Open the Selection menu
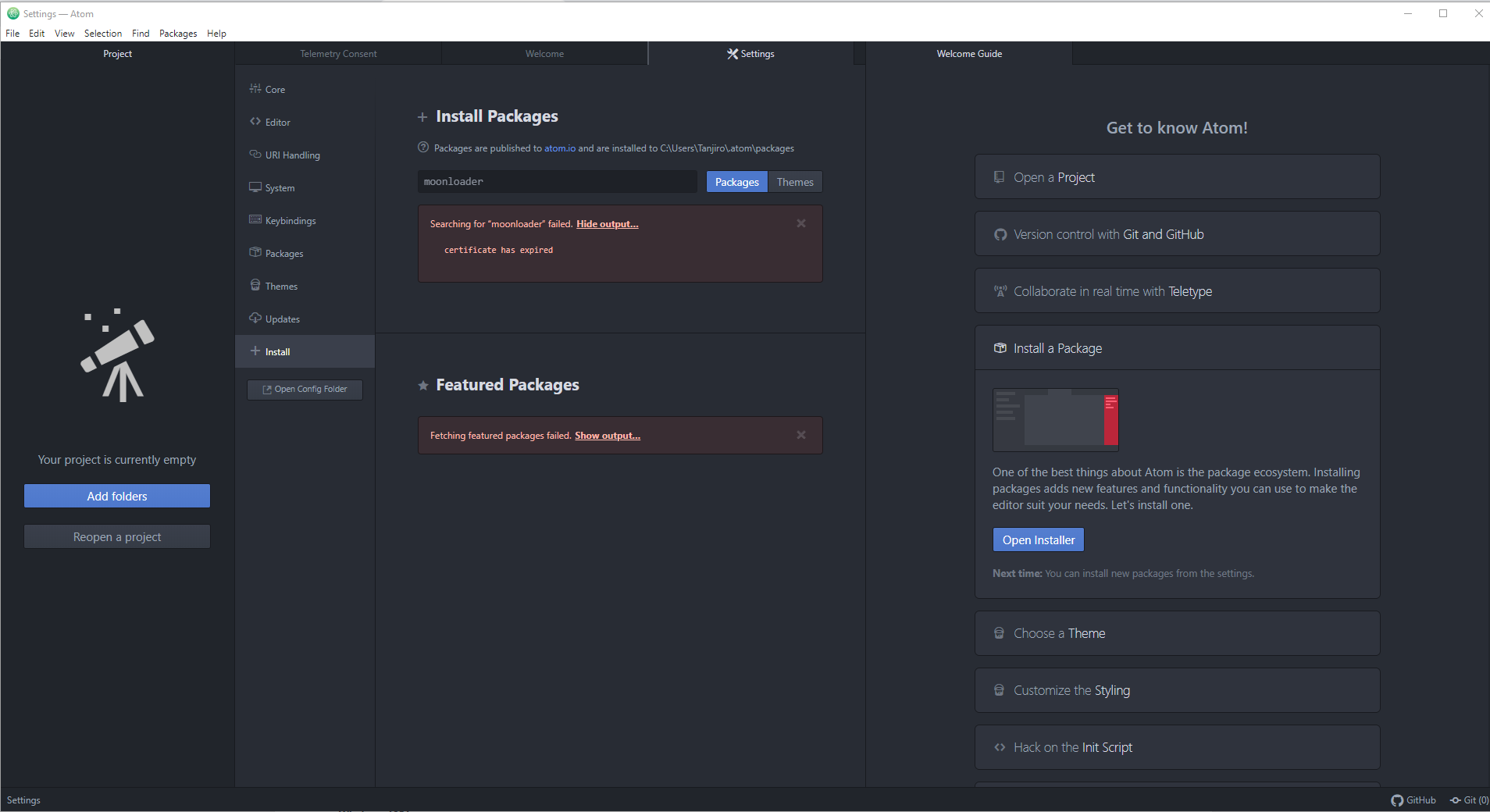Image resolution: width=1490 pixels, height=812 pixels. 103,34
